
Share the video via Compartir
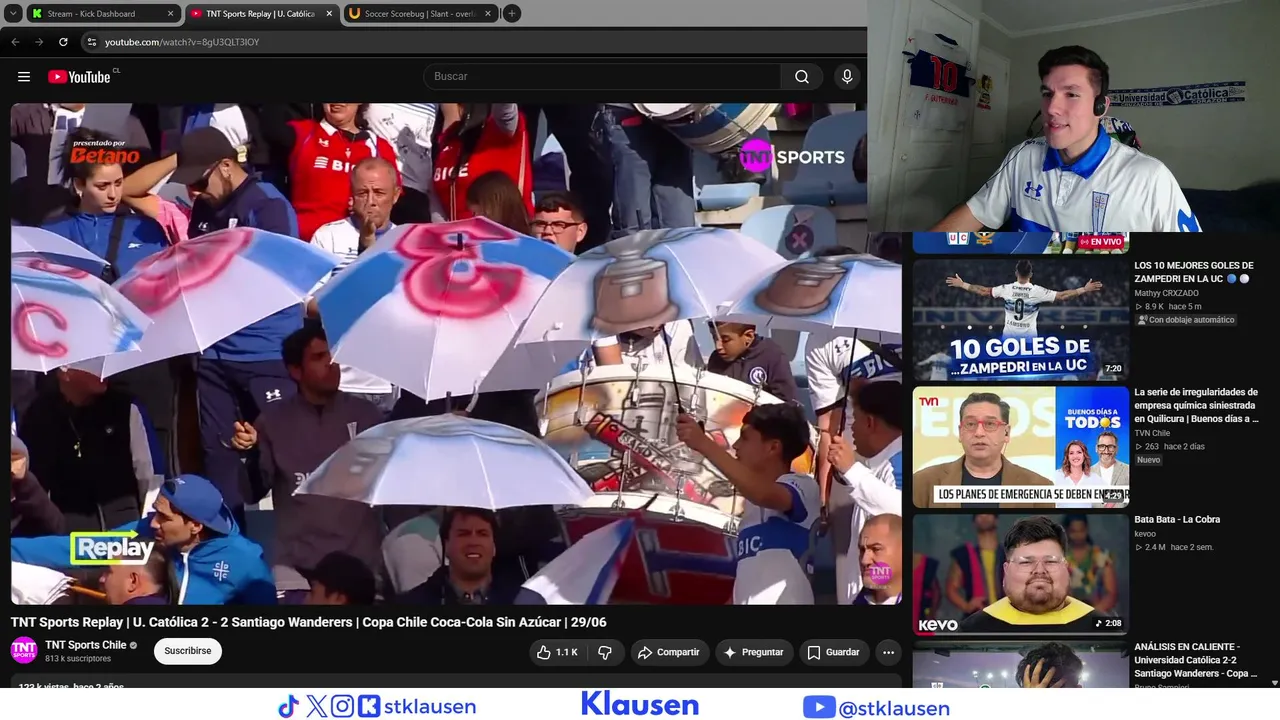coord(670,652)
